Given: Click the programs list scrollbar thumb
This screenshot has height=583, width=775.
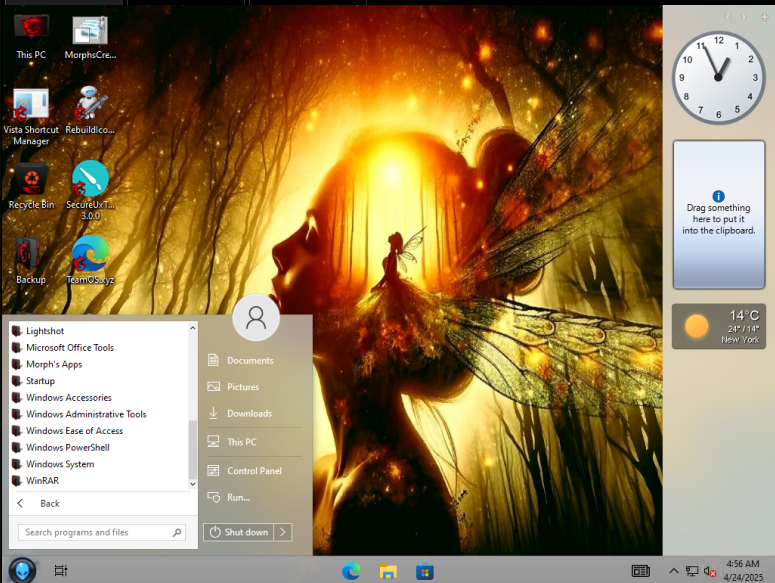Looking at the screenshot, I should [x=193, y=449].
